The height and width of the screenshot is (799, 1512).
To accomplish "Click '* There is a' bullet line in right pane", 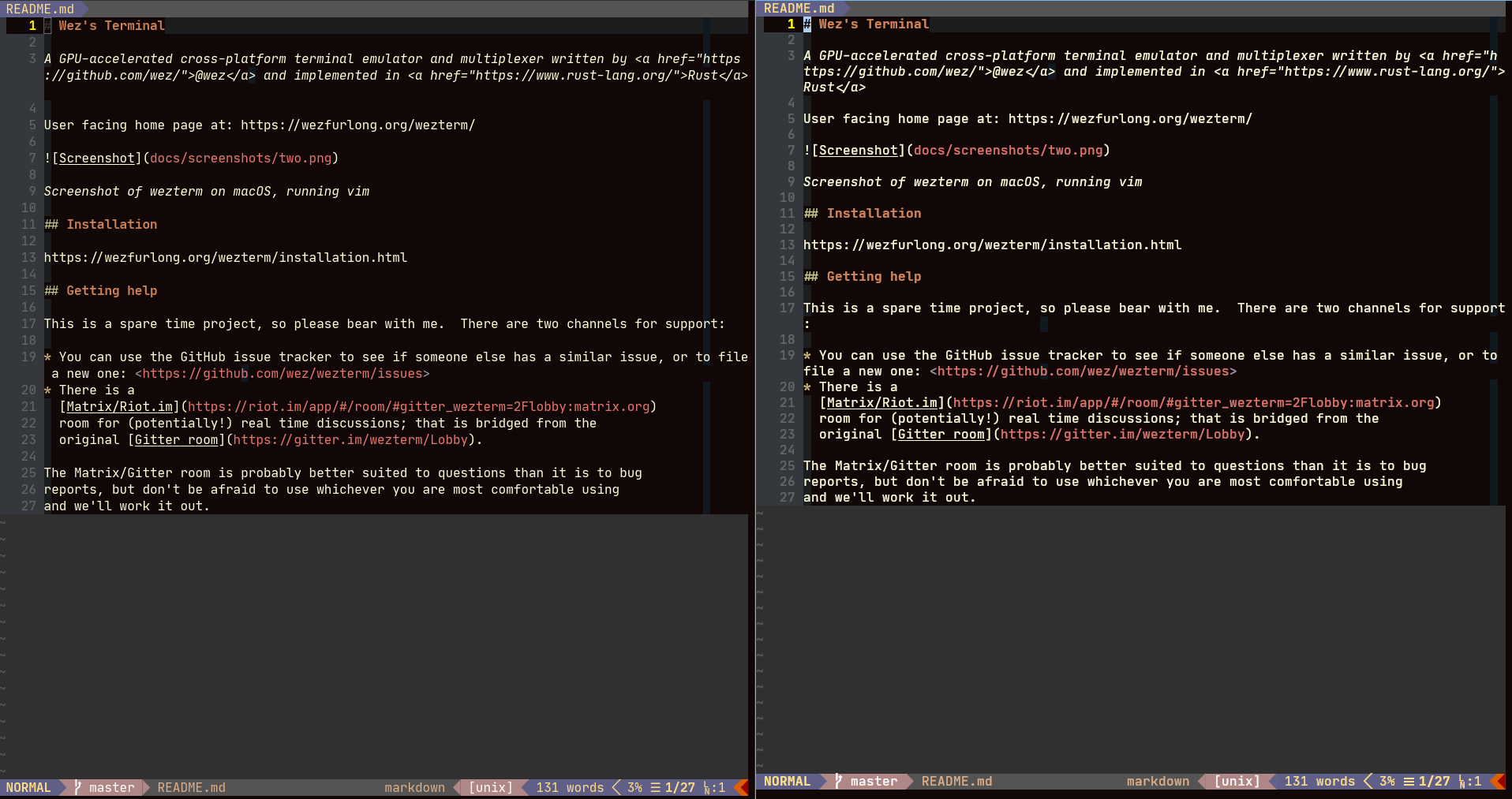I will coord(851,386).
